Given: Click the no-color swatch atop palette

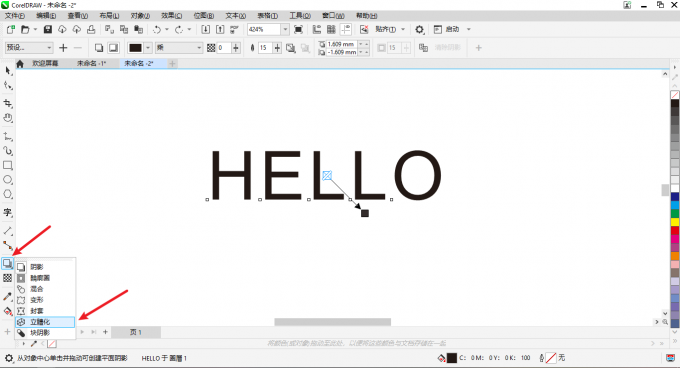Looking at the screenshot, I should 675,94.
